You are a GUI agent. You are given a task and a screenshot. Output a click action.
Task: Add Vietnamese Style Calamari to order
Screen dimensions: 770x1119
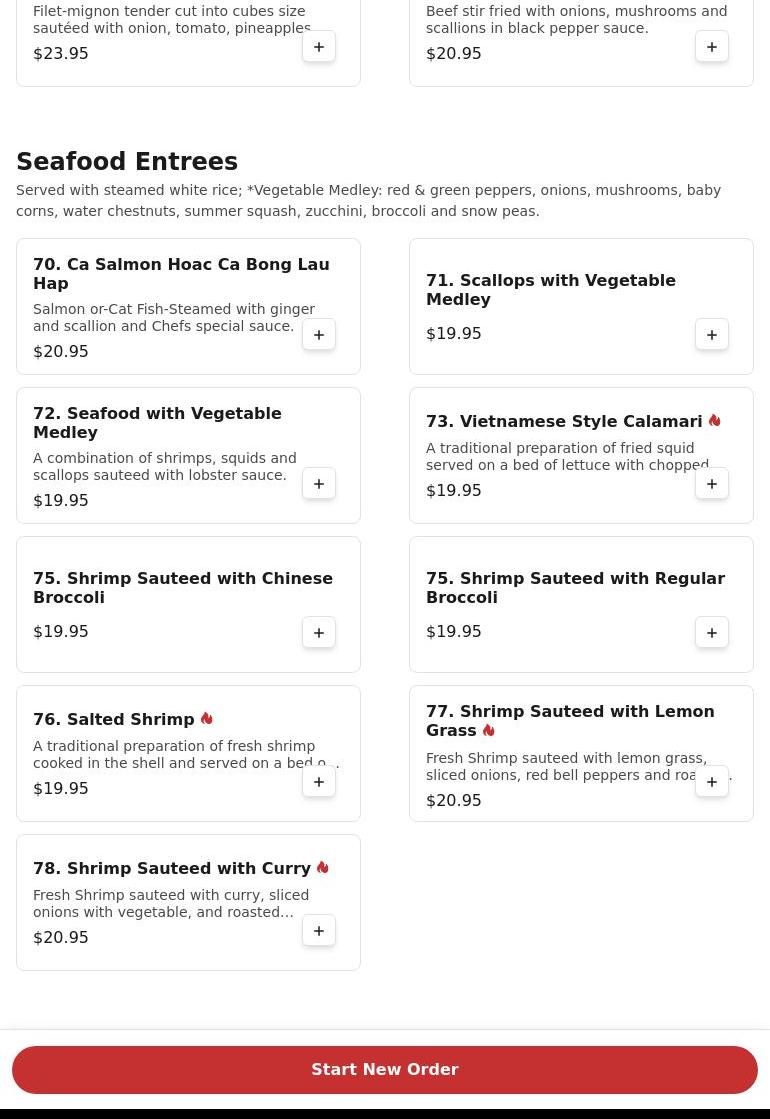tap(711, 484)
